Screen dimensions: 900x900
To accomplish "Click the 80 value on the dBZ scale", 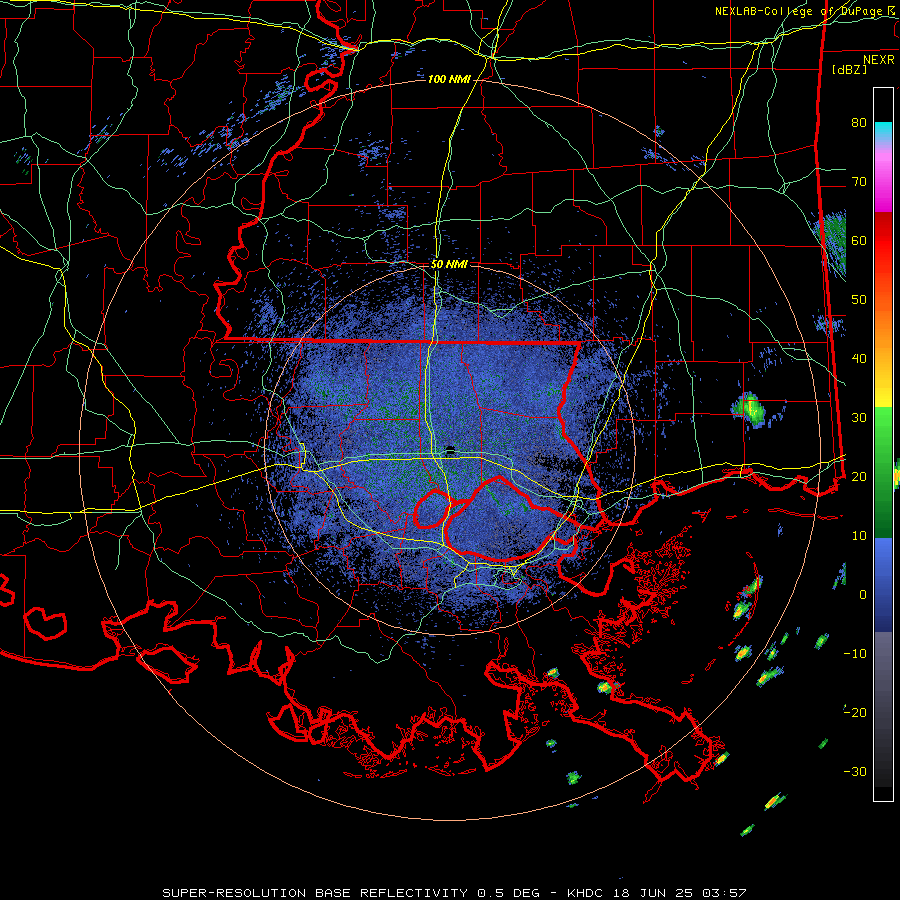I will [859, 123].
